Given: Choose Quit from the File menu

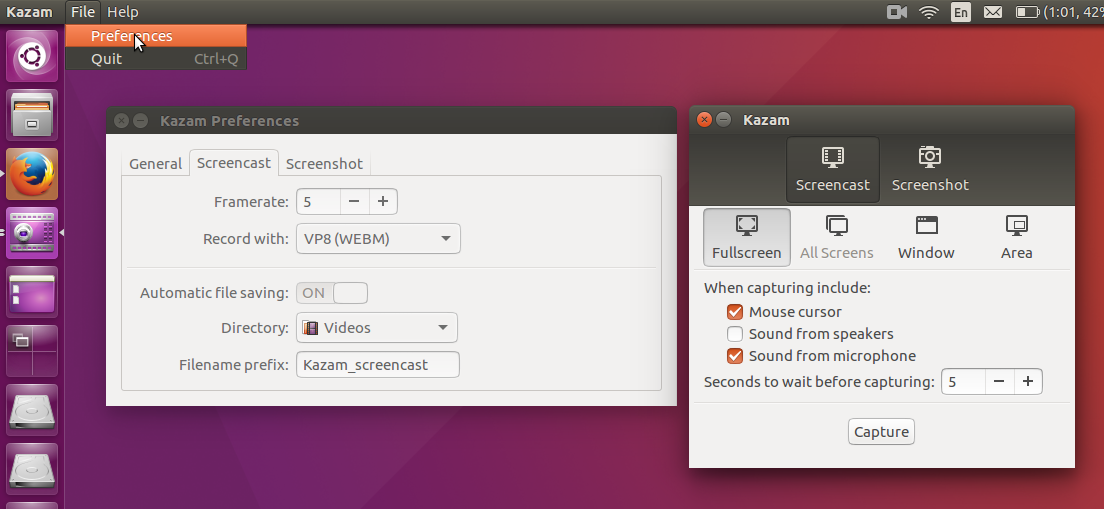Looking at the screenshot, I should [x=156, y=58].
